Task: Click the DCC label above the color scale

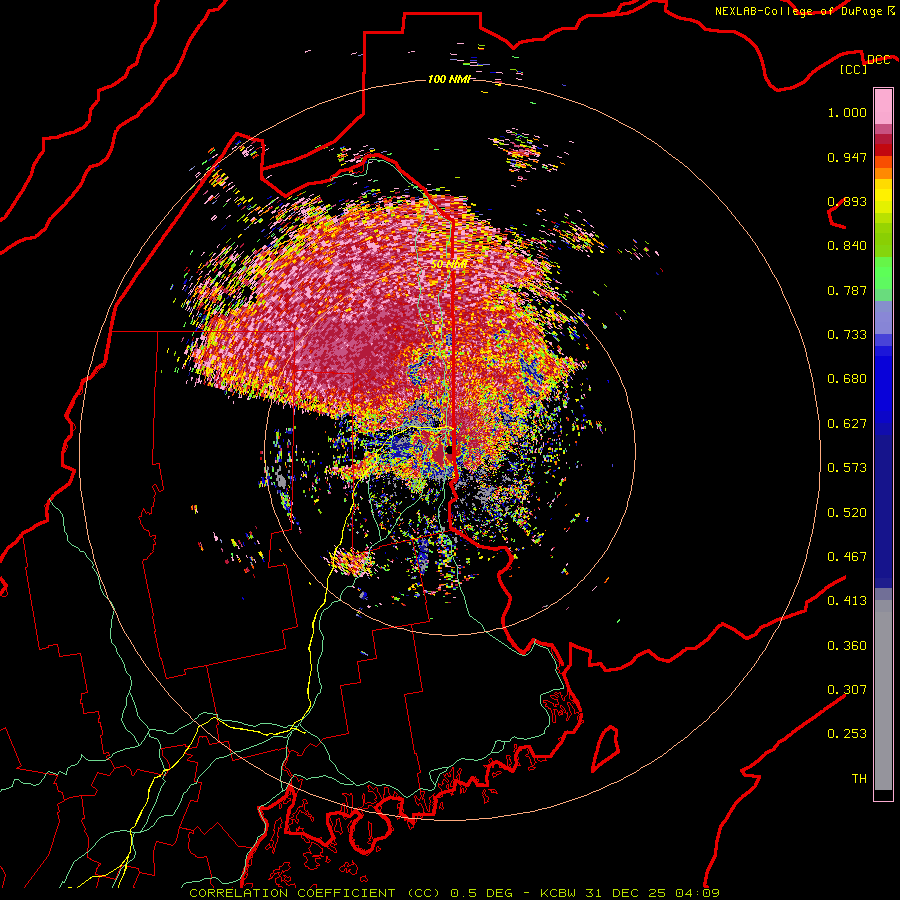Action: (x=878, y=60)
